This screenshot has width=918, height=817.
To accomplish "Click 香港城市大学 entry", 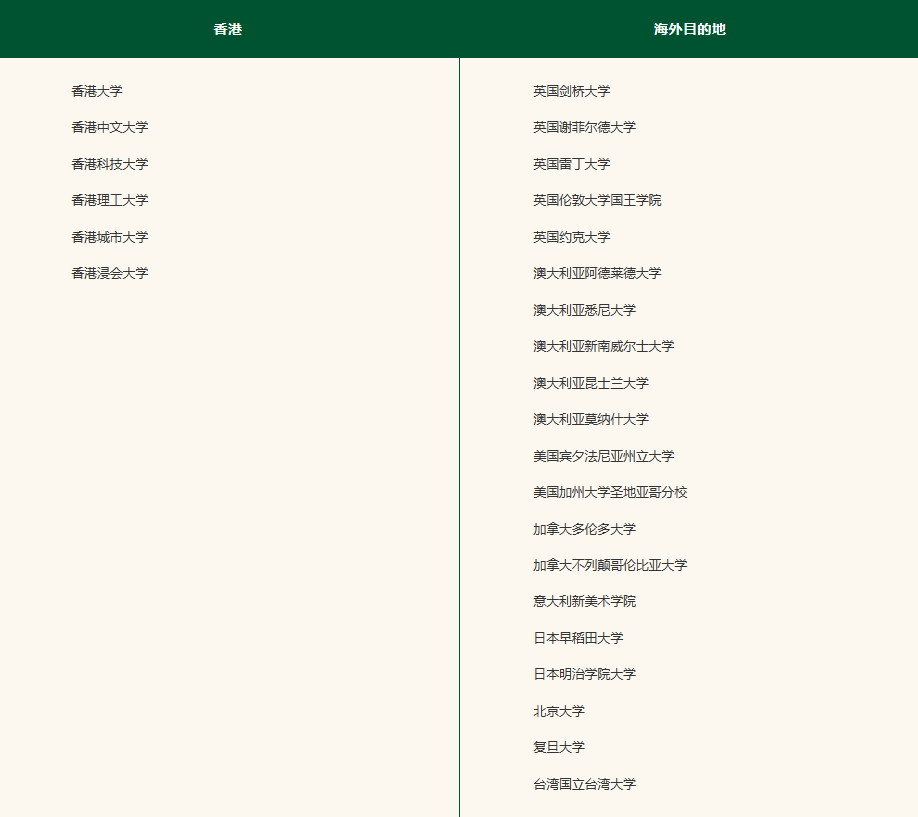I will [110, 237].
